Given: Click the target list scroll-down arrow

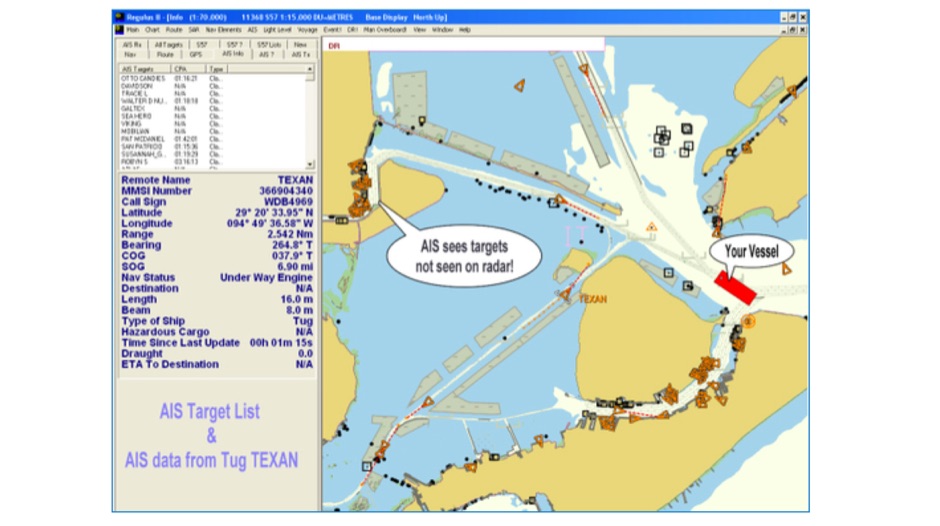Looking at the screenshot, I should pyautogui.click(x=310, y=164).
